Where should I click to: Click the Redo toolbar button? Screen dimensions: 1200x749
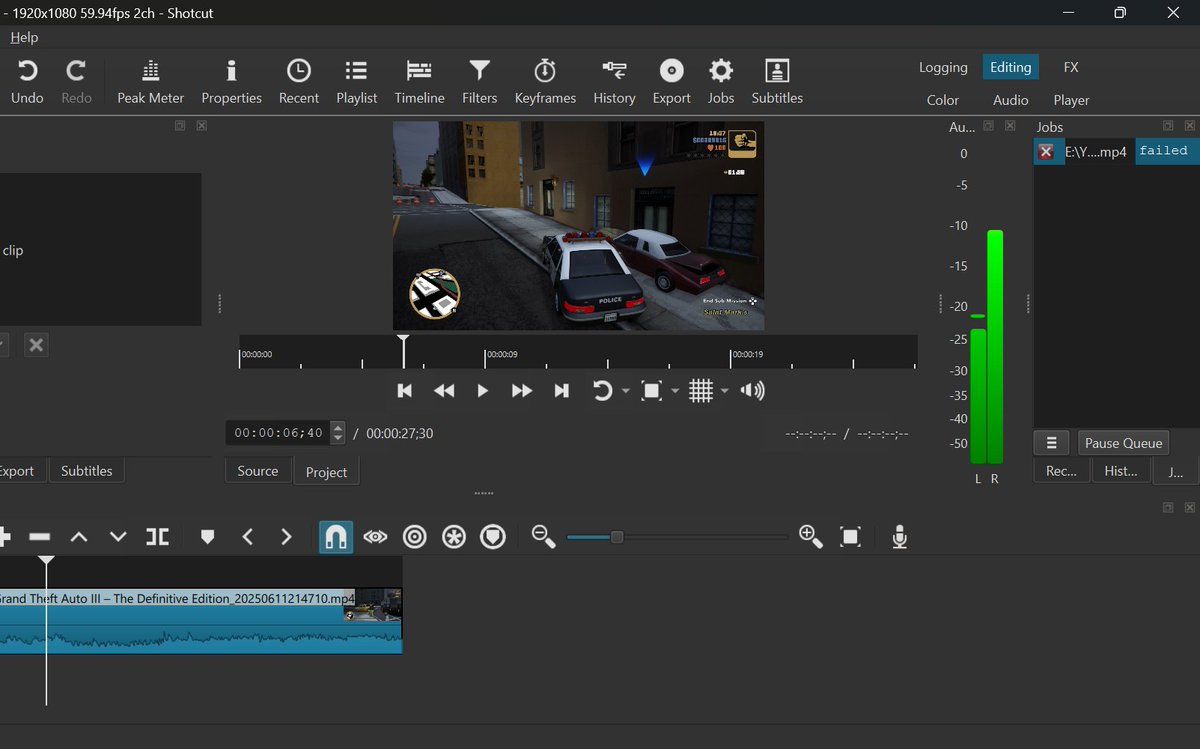pos(76,82)
